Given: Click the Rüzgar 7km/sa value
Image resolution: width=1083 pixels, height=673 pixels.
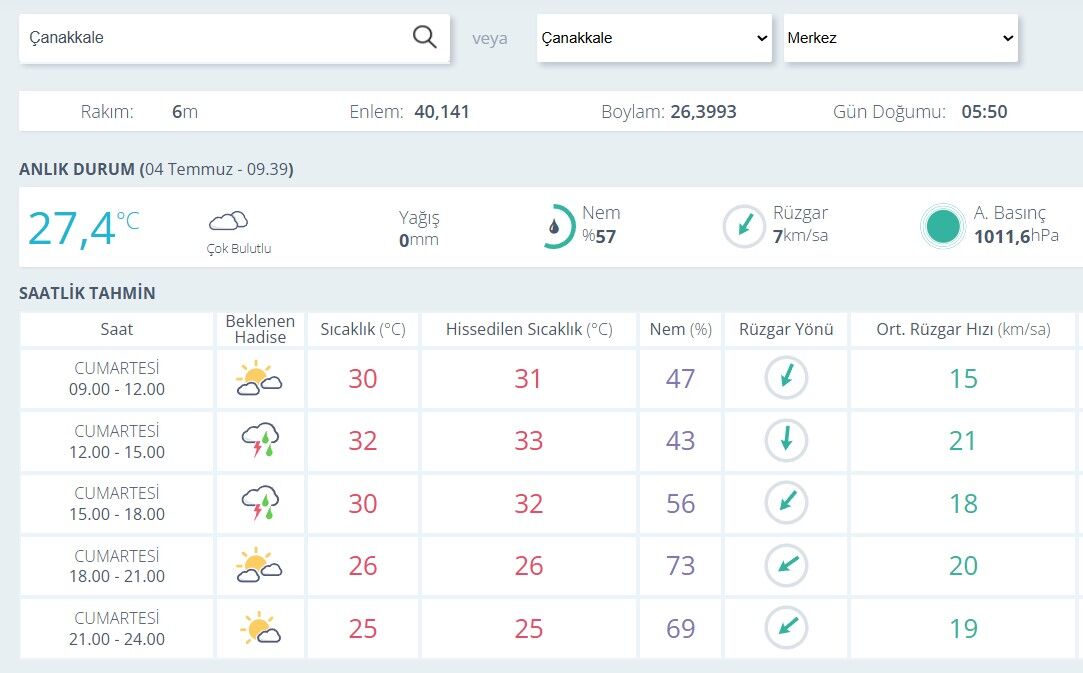Looking at the screenshot, I should point(801,236).
